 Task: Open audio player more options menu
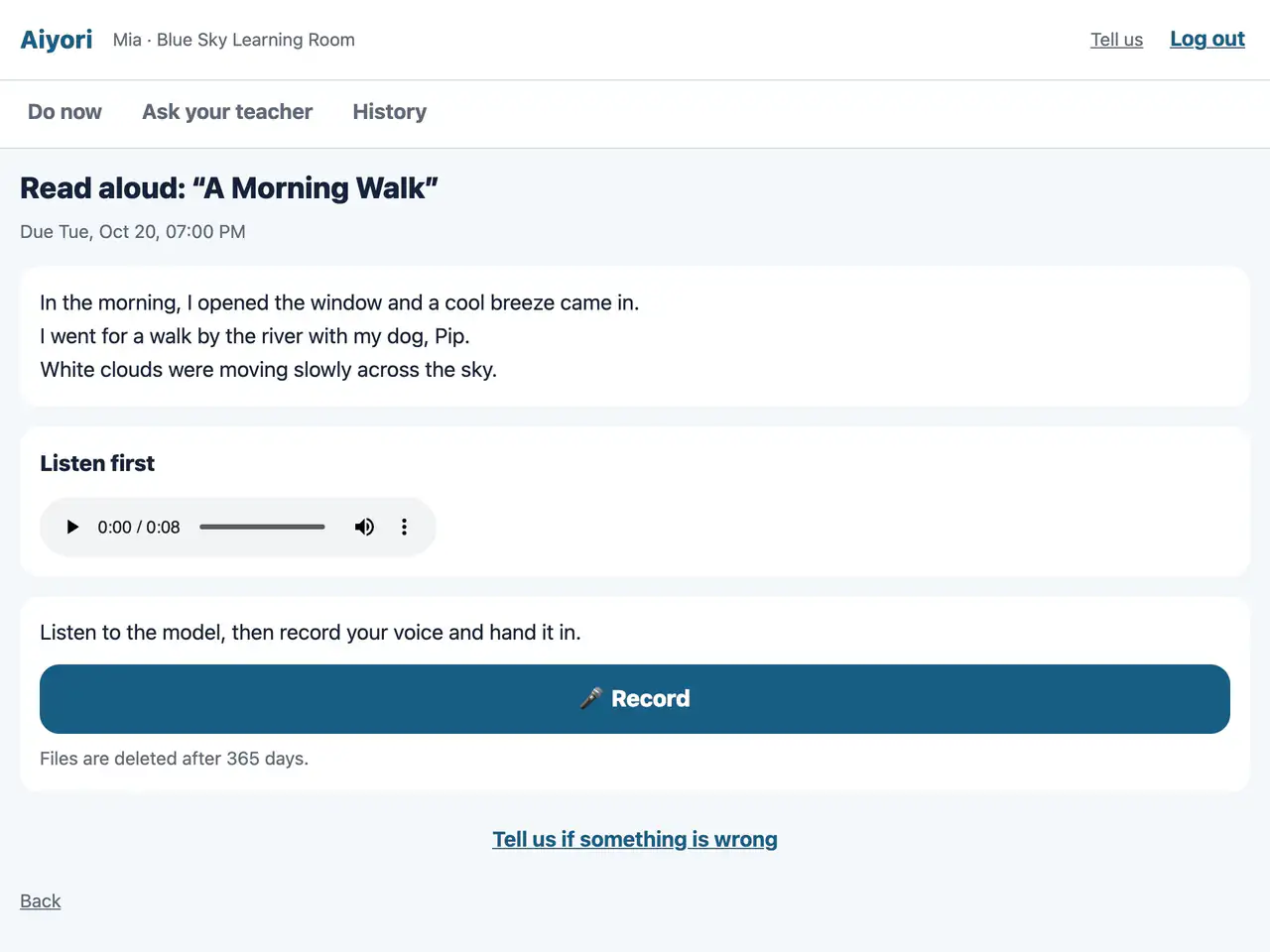pos(404,527)
